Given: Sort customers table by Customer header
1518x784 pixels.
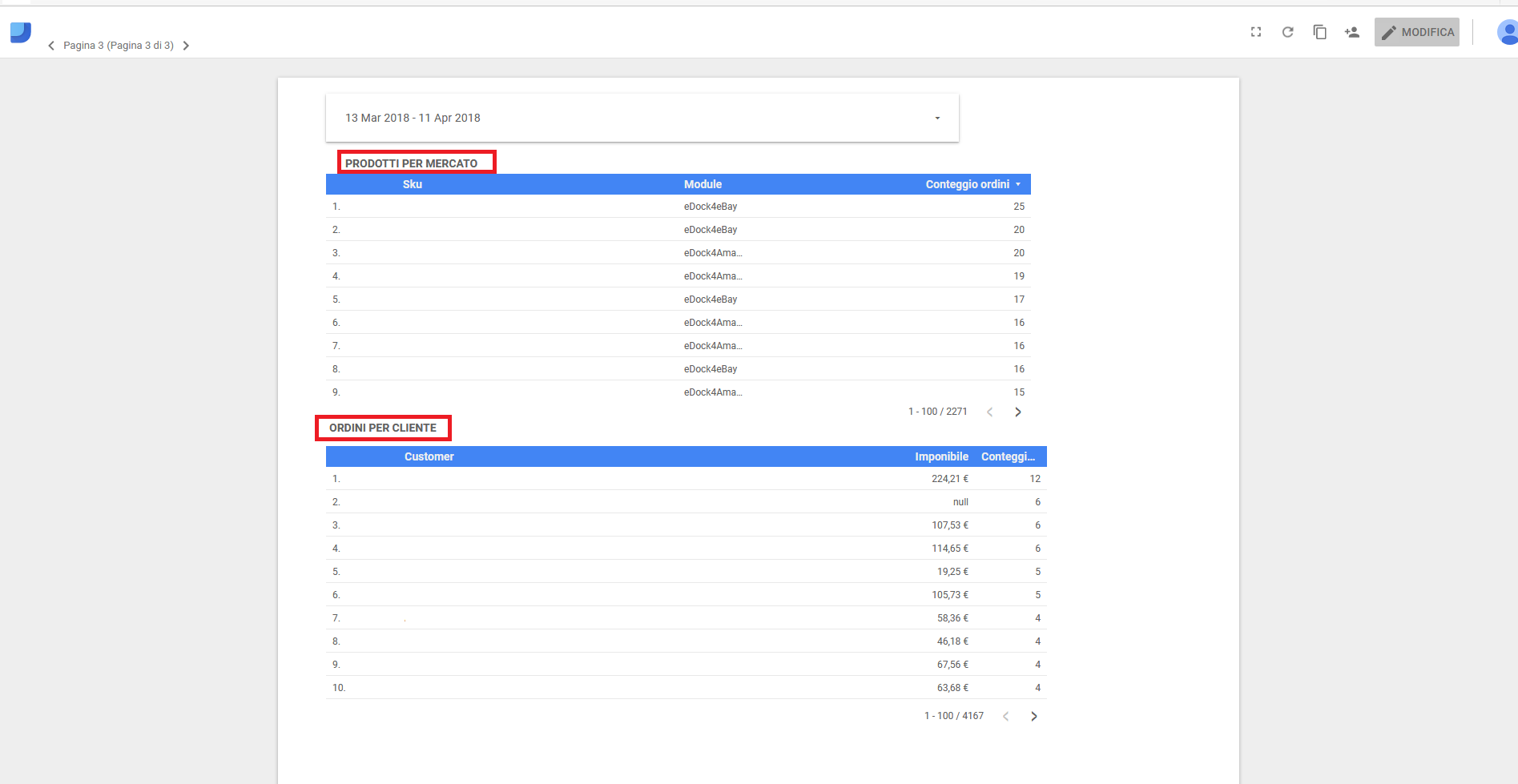Looking at the screenshot, I should point(429,456).
